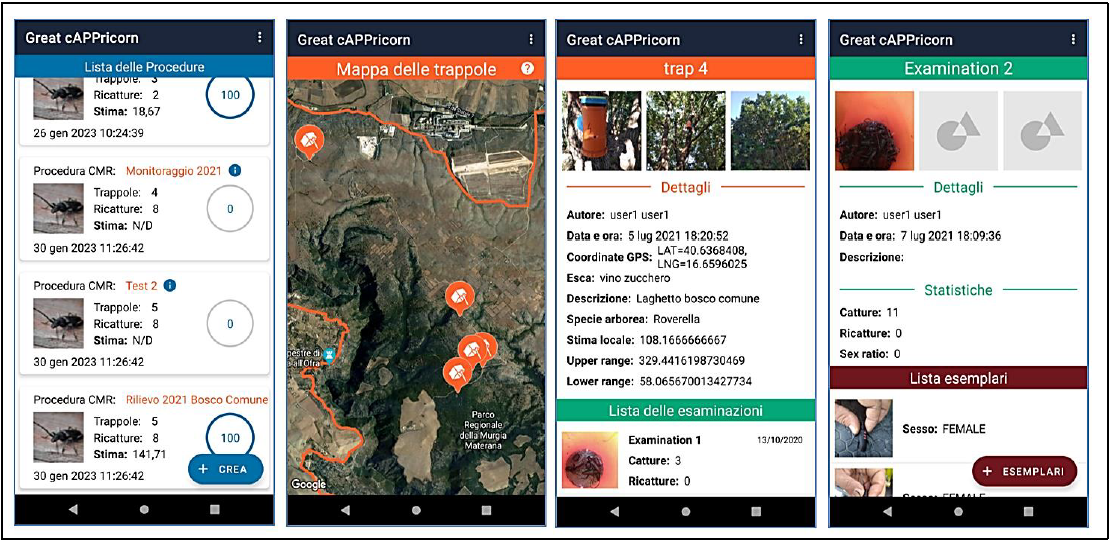1109x541 pixels.
Task: Open the Test 2 procedure link
Action: (141, 286)
